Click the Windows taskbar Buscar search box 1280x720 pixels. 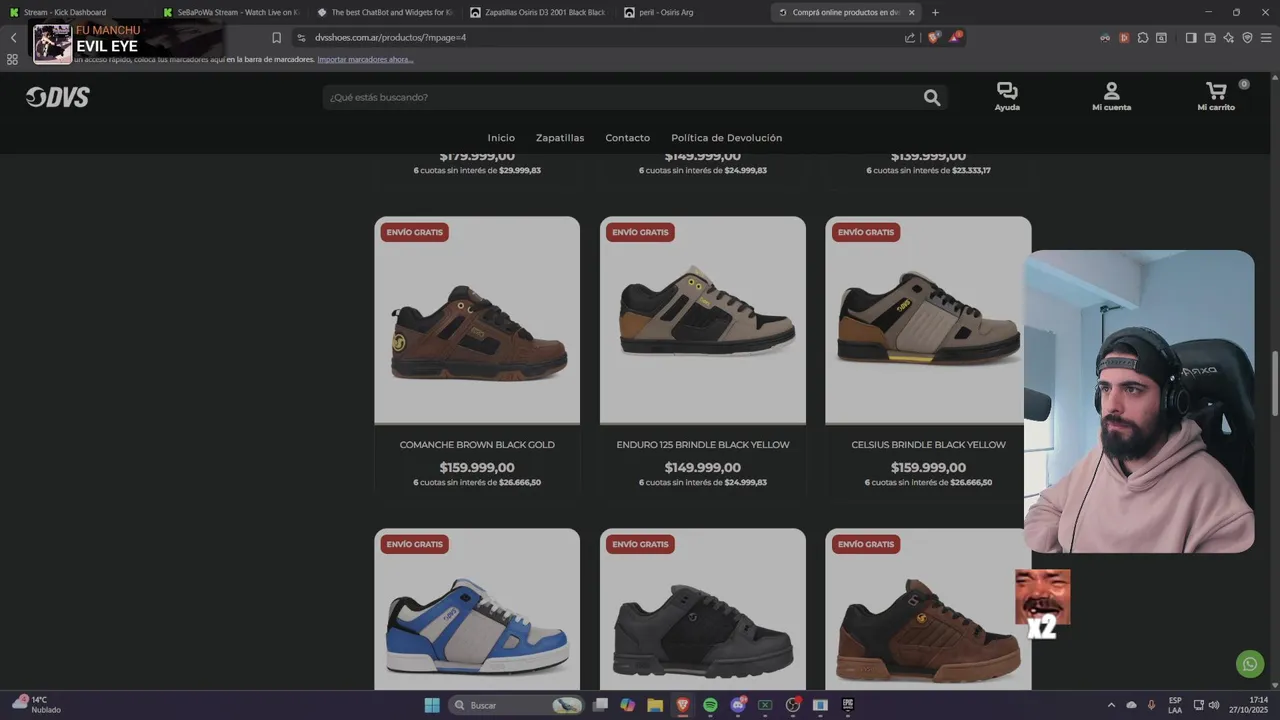(516, 705)
